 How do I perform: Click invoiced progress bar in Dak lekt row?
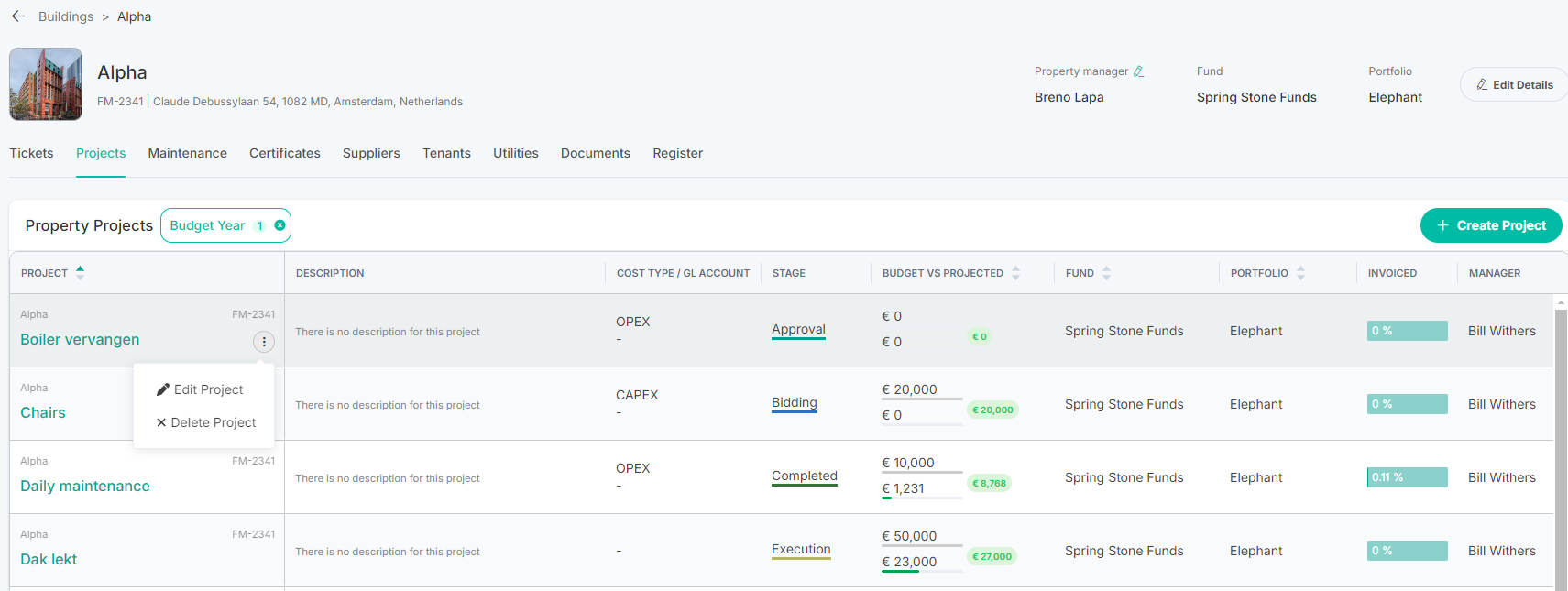click(x=1408, y=551)
